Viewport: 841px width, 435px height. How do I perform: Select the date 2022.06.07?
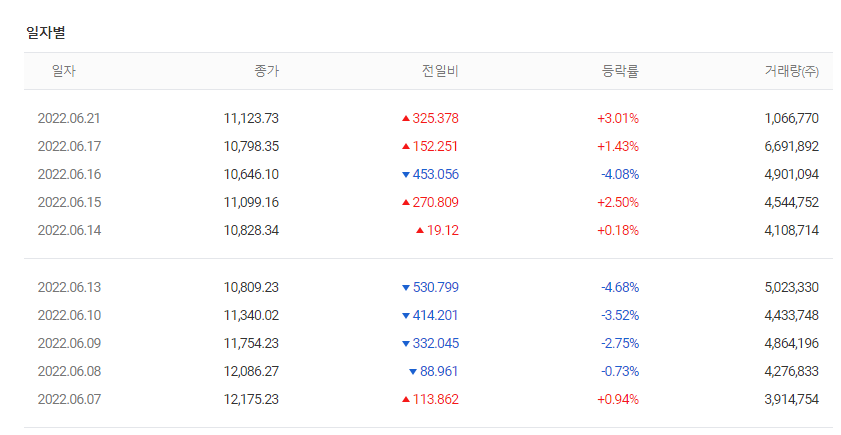(x=69, y=399)
